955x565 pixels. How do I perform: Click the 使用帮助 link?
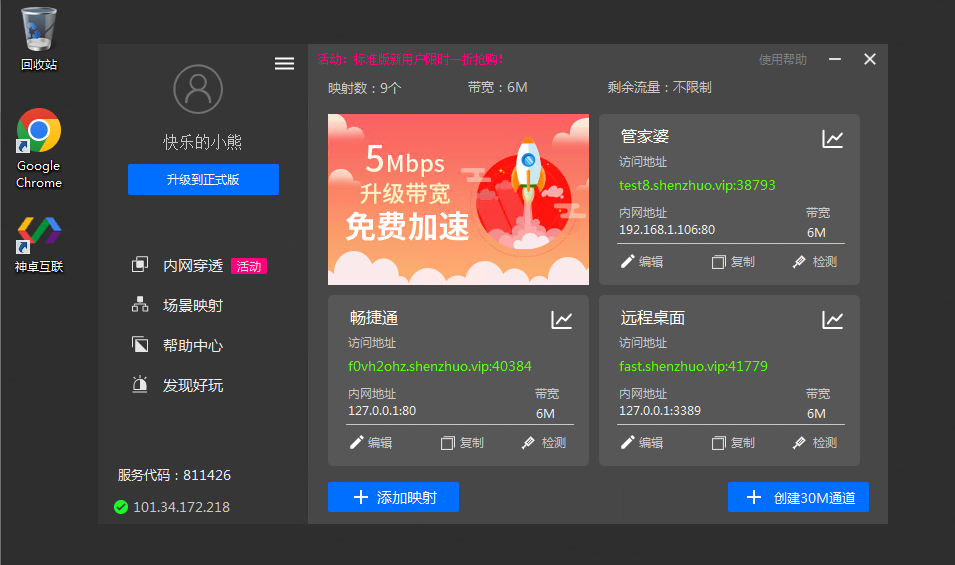783,59
